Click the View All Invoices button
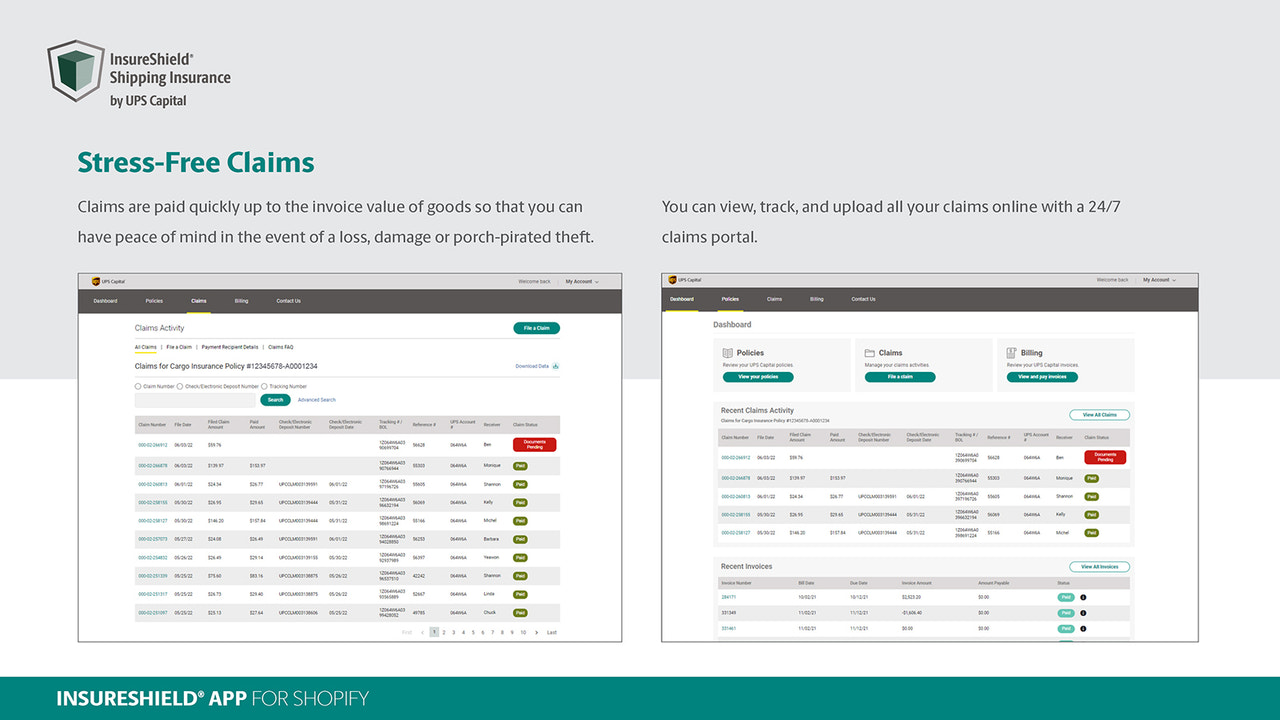The image size is (1280, 720). click(1099, 567)
